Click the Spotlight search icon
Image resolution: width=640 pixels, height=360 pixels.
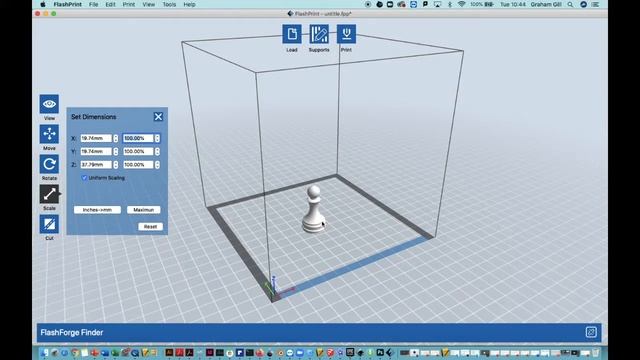(x=570, y=4)
